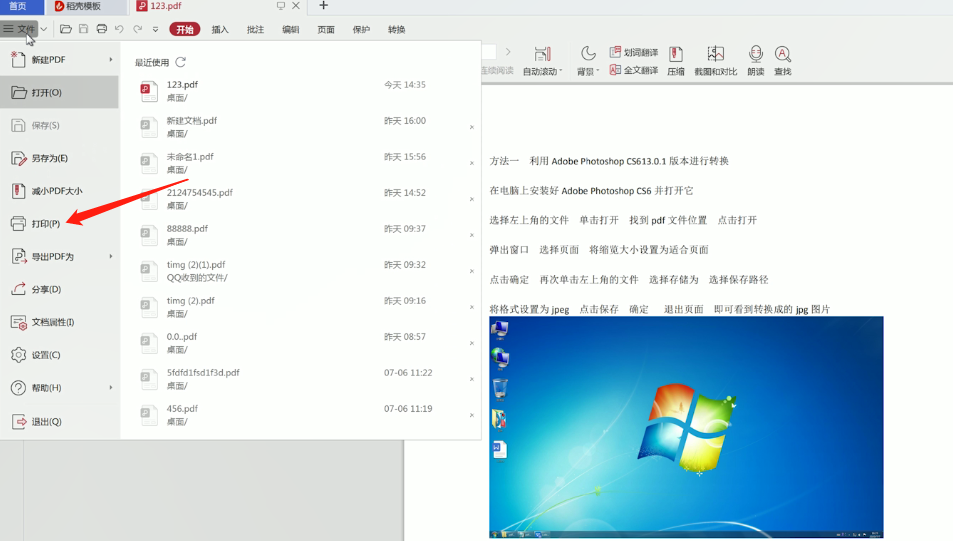The height and width of the screenshot is (541, 953).
Task: Click the printer icon in quick toolbar
Action: pyautogui.click(x=101, y=29)
